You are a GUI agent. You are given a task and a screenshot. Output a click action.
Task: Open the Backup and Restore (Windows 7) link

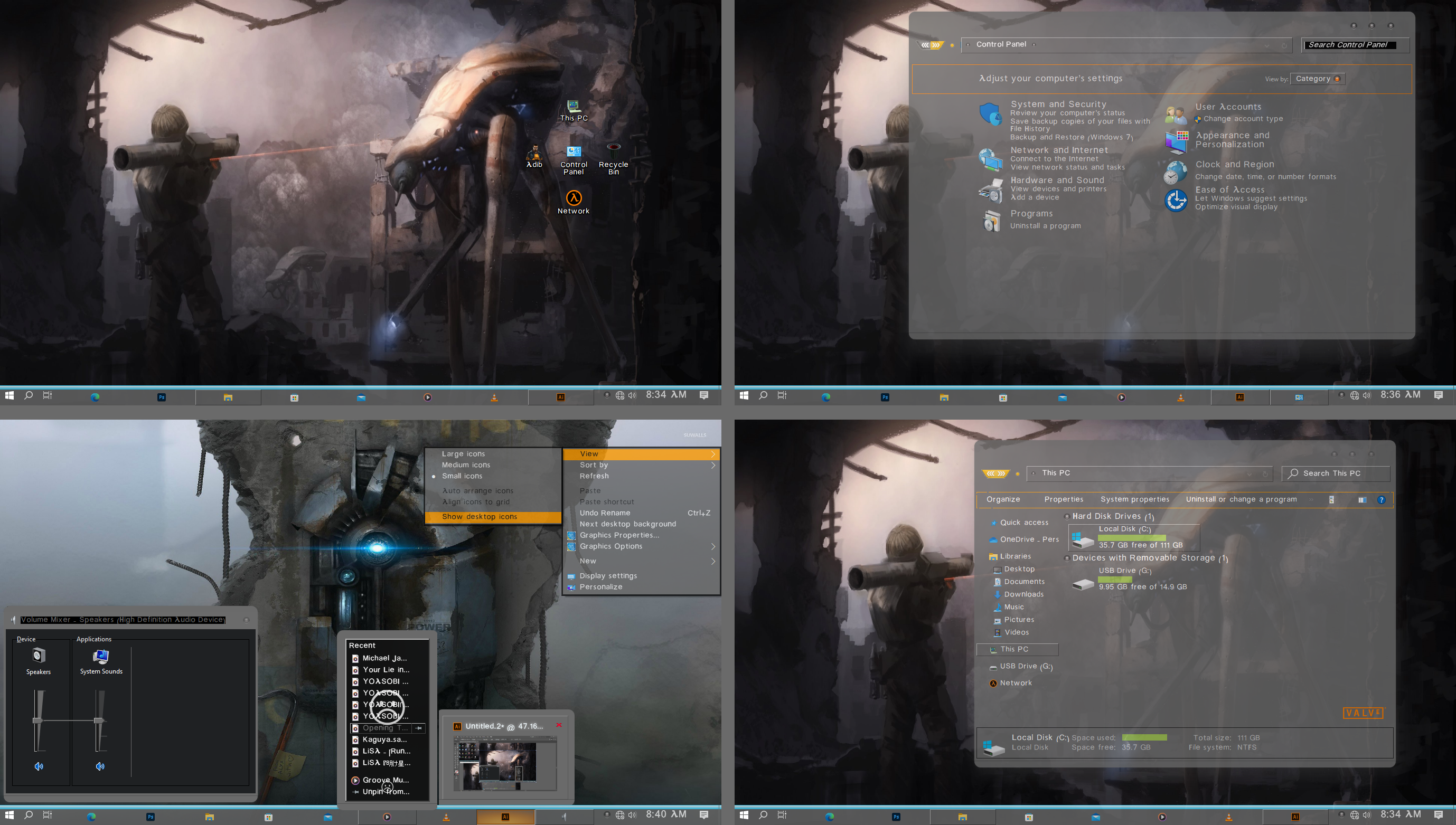tap(1071, 138)
